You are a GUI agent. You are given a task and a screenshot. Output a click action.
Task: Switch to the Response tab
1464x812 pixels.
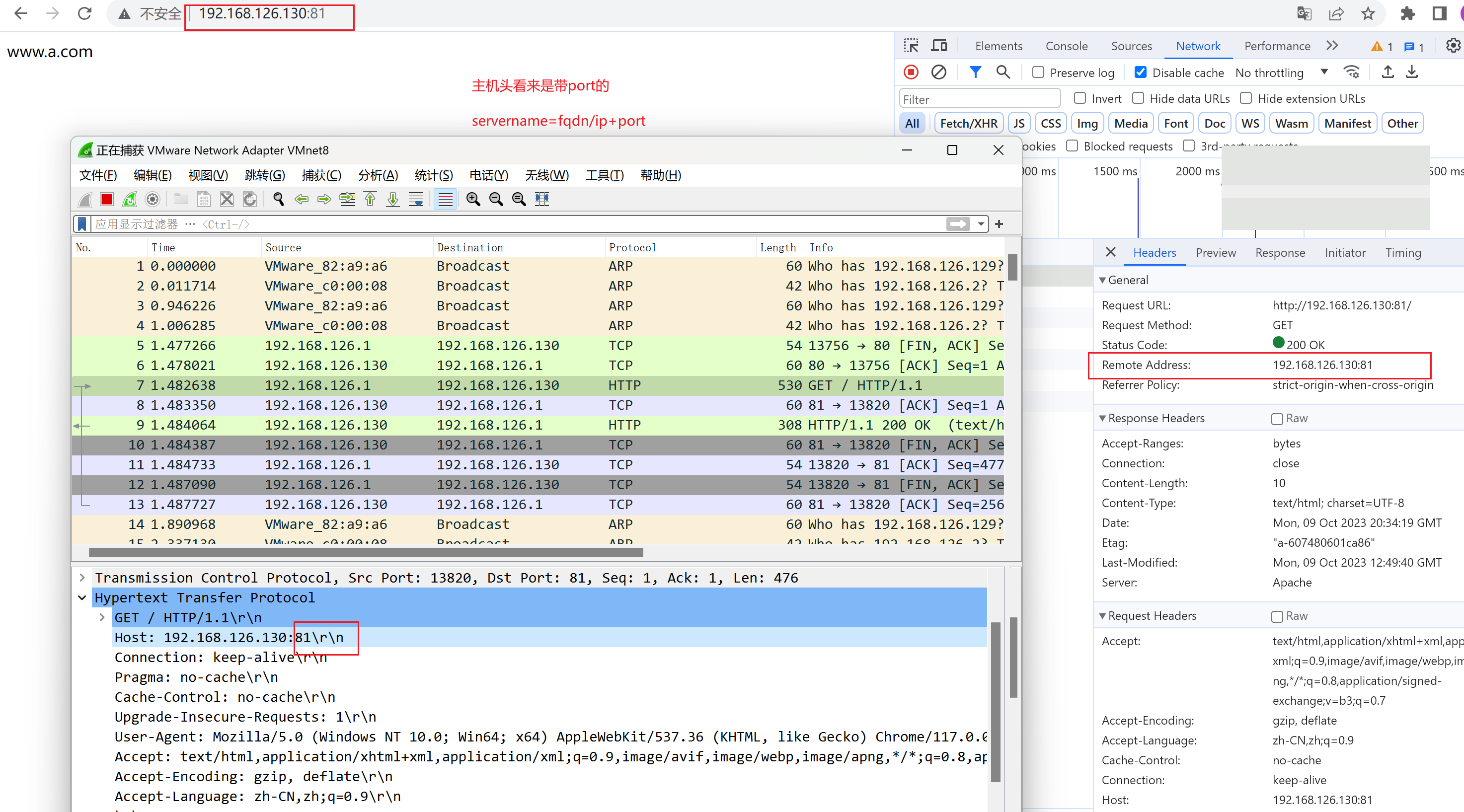(1280, 253)
